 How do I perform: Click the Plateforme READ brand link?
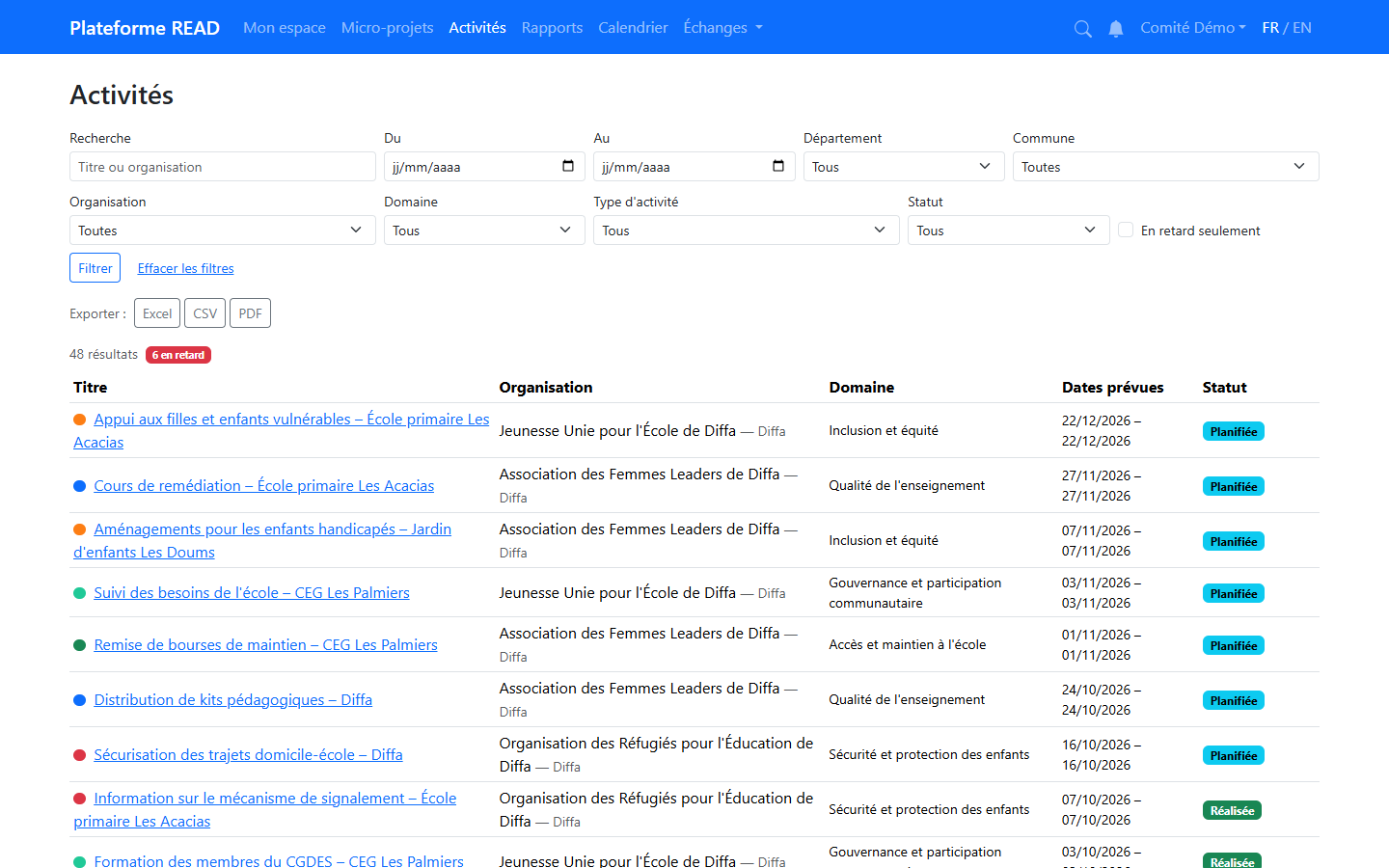click(x=145, y=28)
